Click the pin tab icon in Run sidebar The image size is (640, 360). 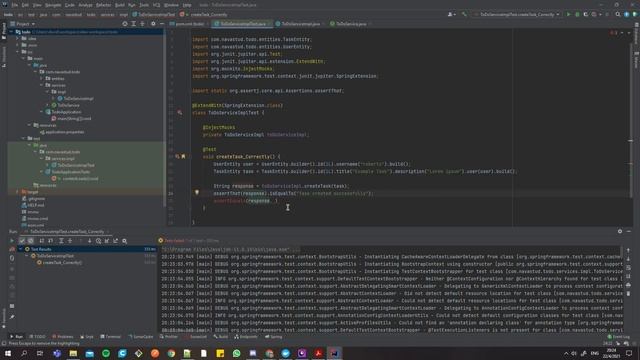tap(12, 317)
